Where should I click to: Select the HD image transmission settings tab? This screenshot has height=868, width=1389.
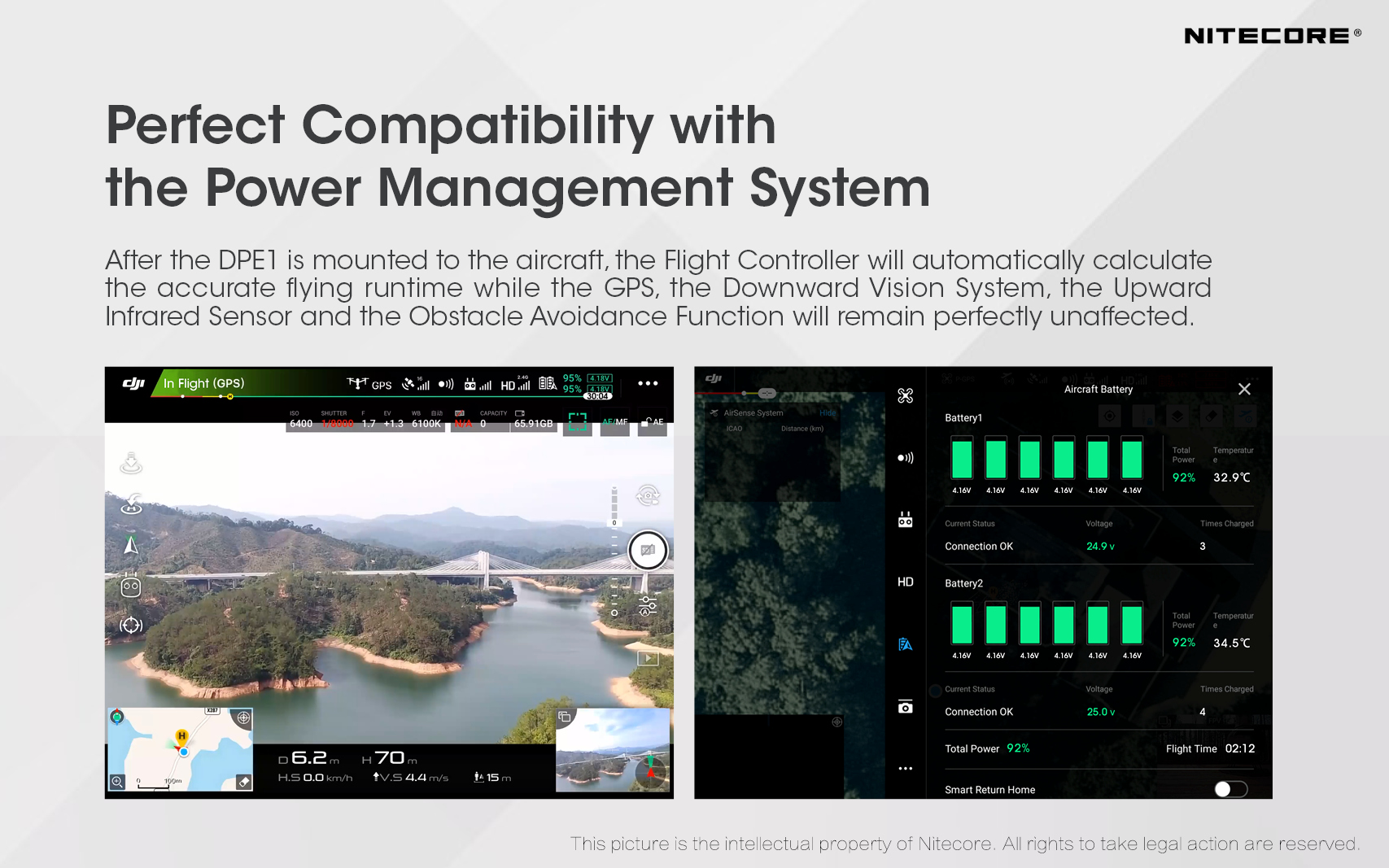[x=905, y=582]
